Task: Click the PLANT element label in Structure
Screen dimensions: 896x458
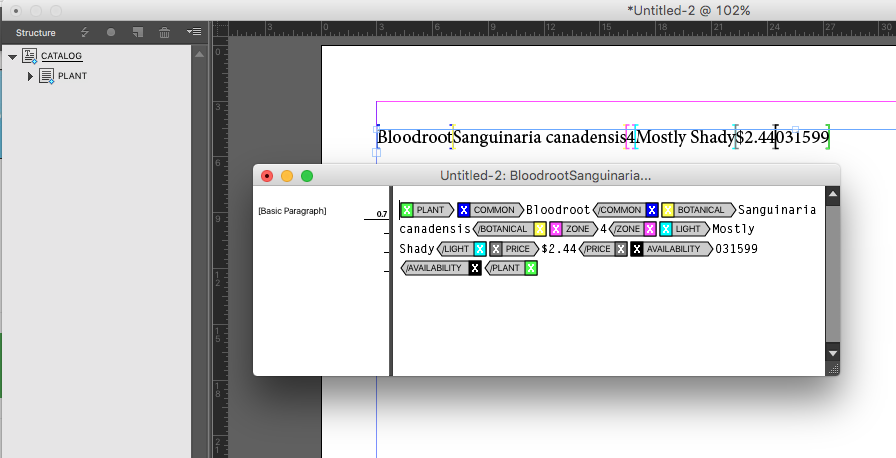Action: 72,77
